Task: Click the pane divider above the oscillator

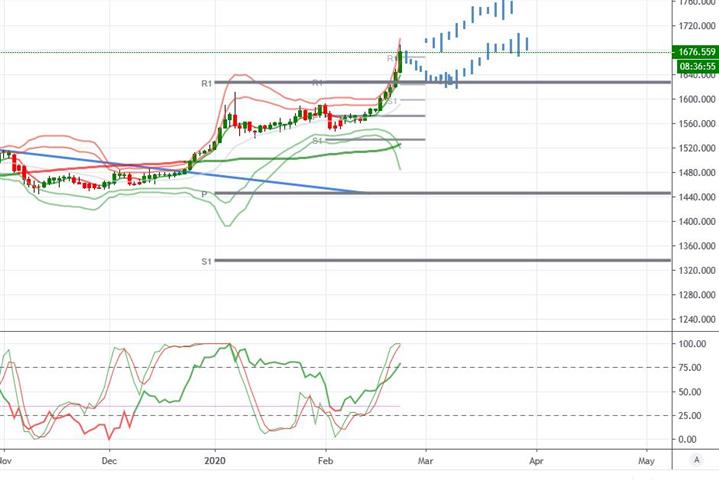Action: pos(360,331)
